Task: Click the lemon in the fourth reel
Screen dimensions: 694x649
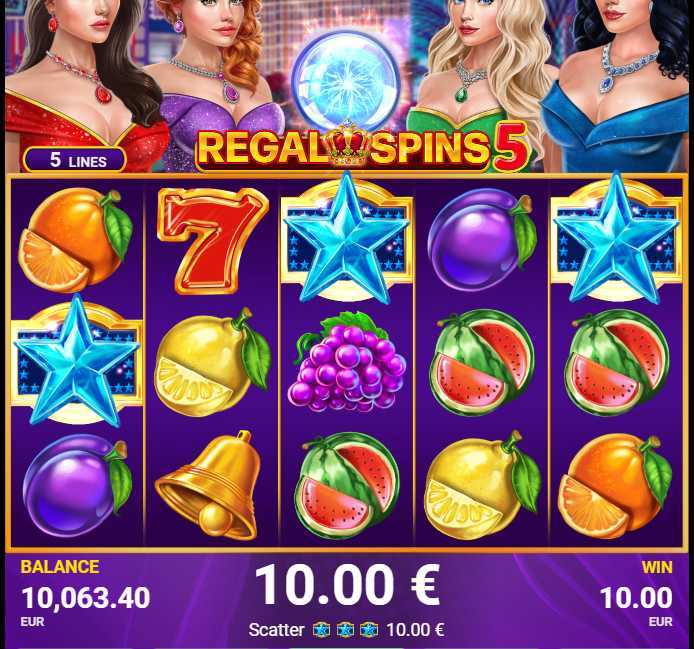Action: (482, 486)
